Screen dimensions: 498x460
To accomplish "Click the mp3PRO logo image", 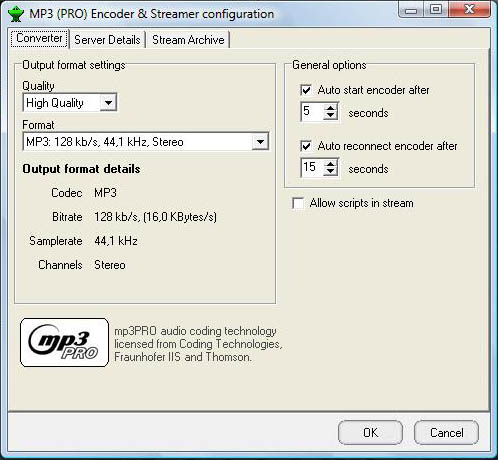I will pos(64,342).
